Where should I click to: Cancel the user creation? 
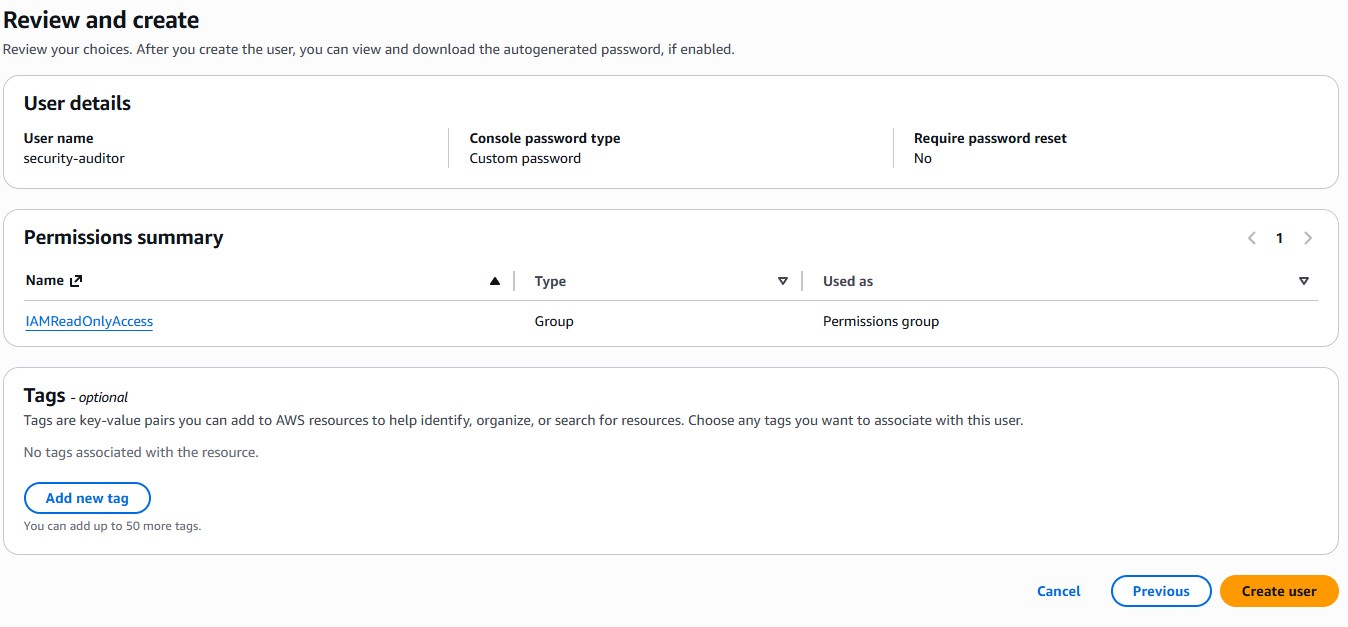coord(1058,591)
